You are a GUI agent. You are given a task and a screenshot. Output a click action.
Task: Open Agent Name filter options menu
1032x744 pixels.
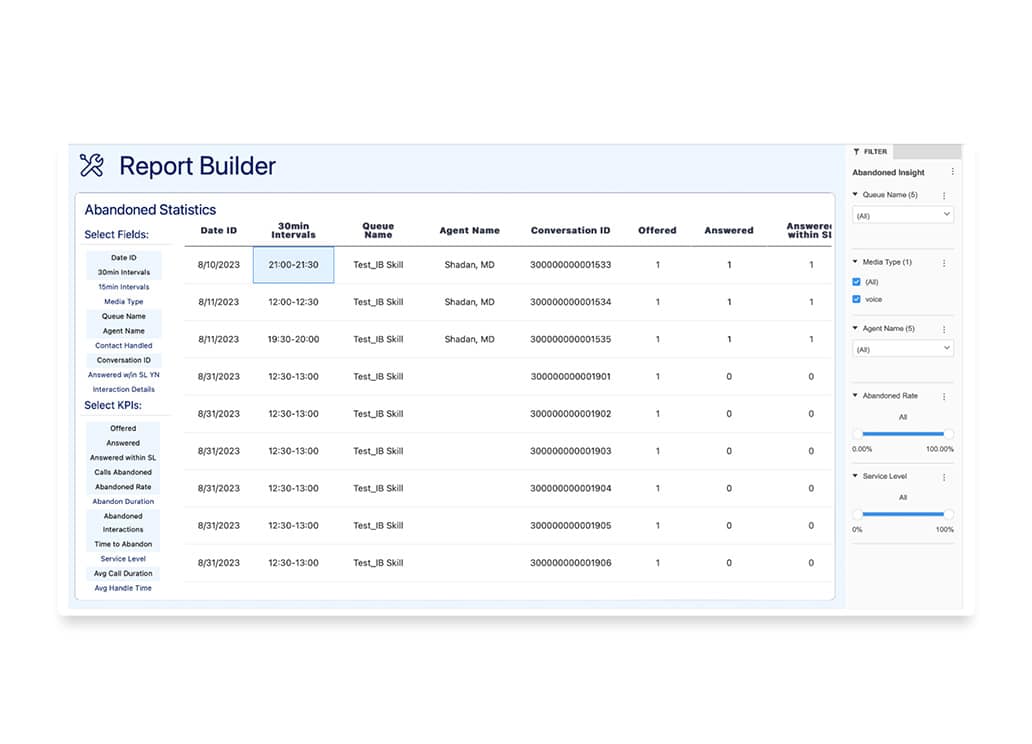[x=944, y=329]
